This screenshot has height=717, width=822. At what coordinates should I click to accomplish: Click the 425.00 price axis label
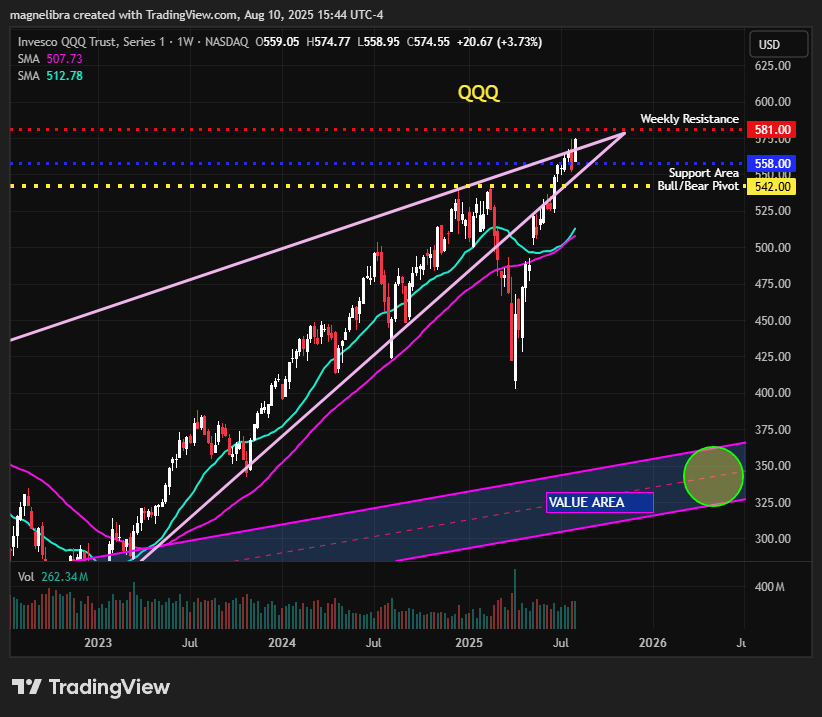[773, 356]
